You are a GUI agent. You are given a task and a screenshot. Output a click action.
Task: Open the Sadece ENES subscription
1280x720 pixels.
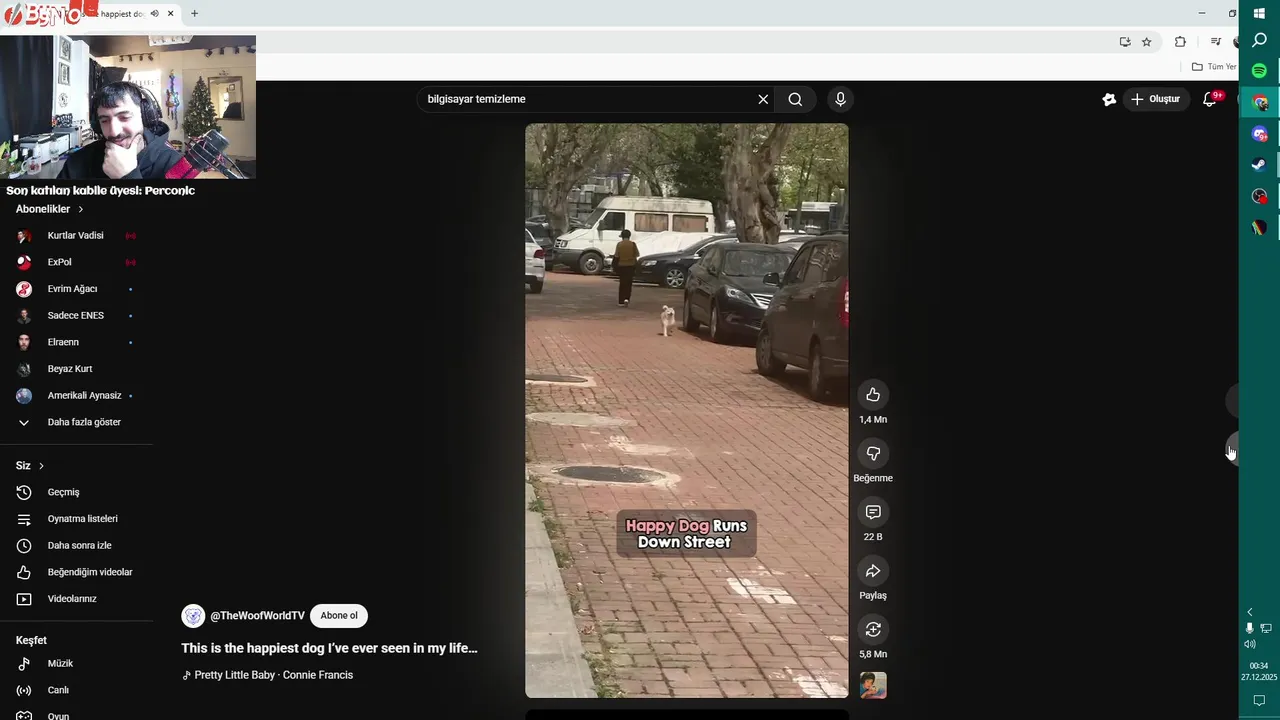(76, 316)
